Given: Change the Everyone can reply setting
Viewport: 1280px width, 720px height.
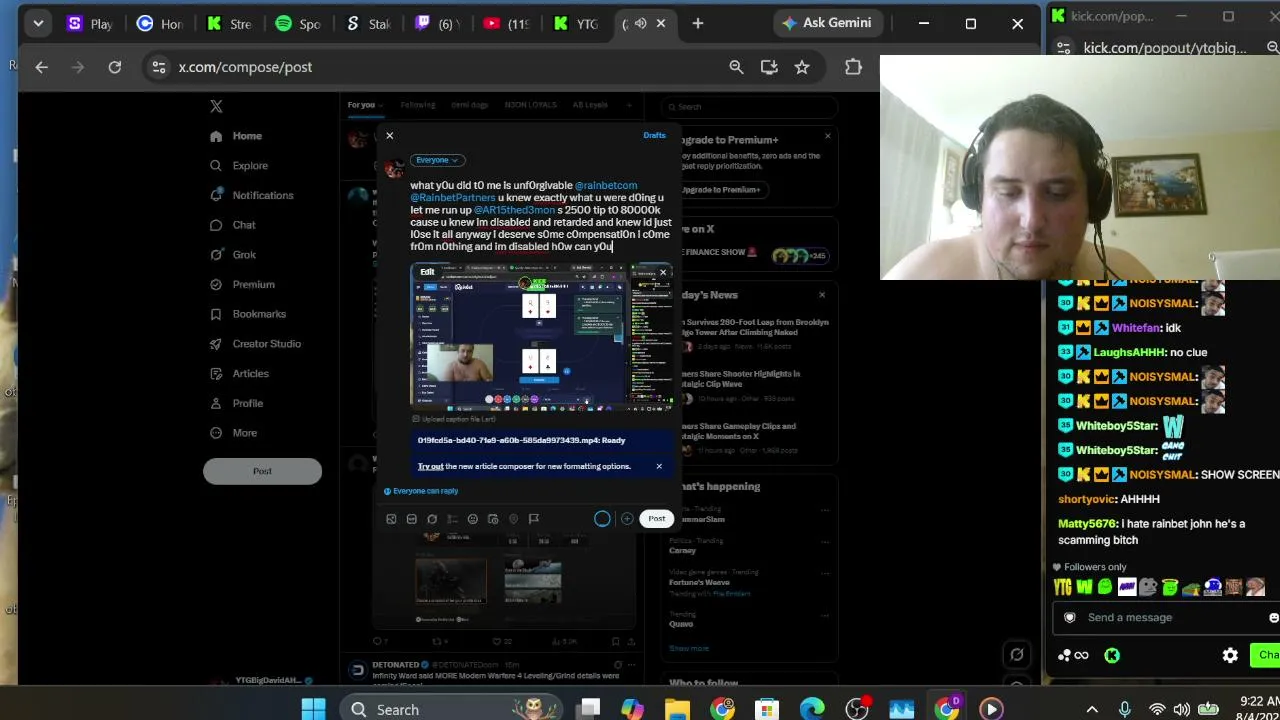Looking at the screenshot, I should coord(421,491).
